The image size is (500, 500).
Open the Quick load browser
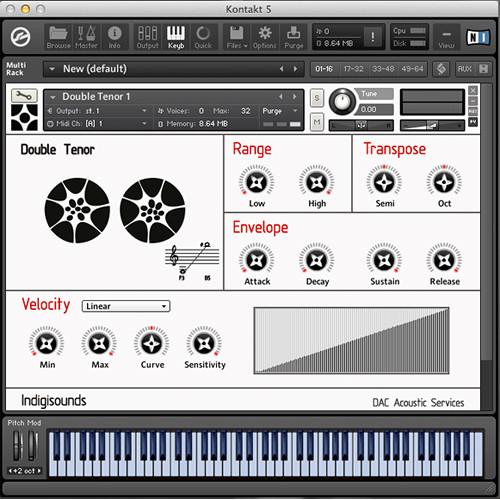[x=203, y=37]
